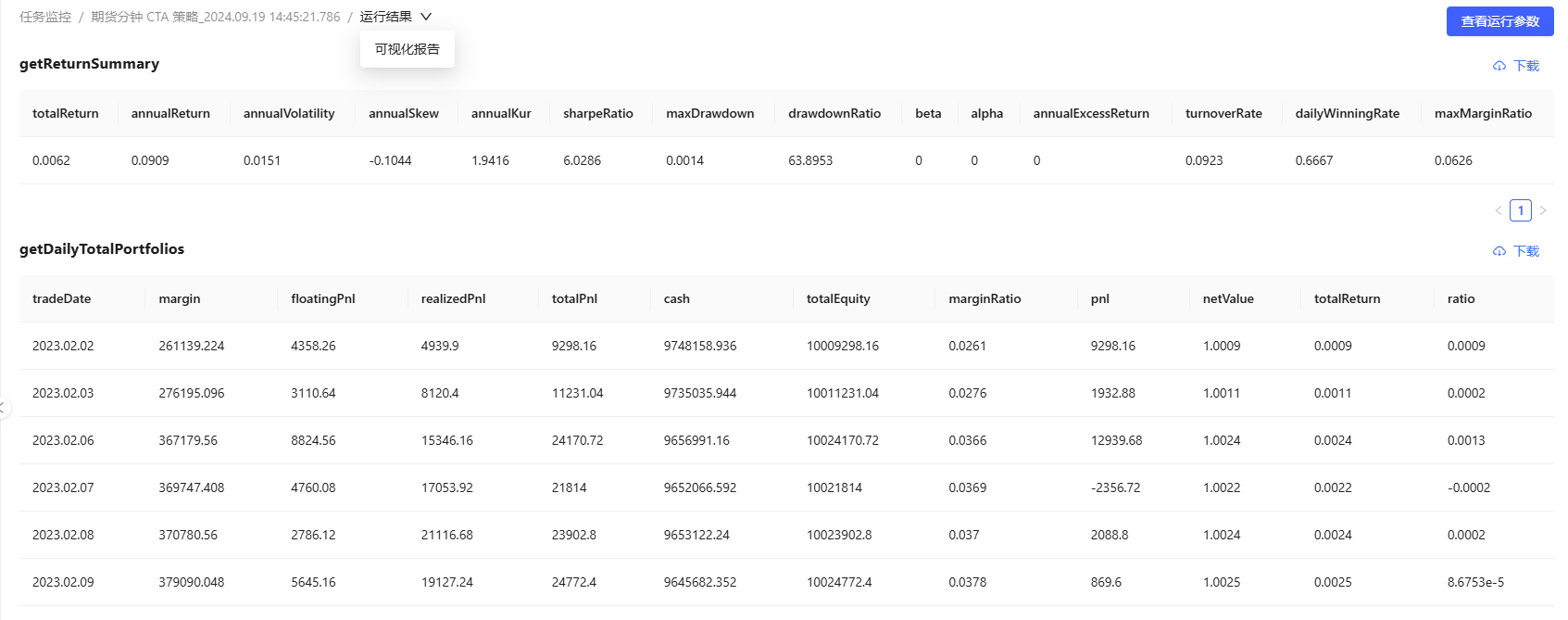Click the 查看运行参数 button
The height and width of the screenshot is (620, 1568).
click(1500, 21)
